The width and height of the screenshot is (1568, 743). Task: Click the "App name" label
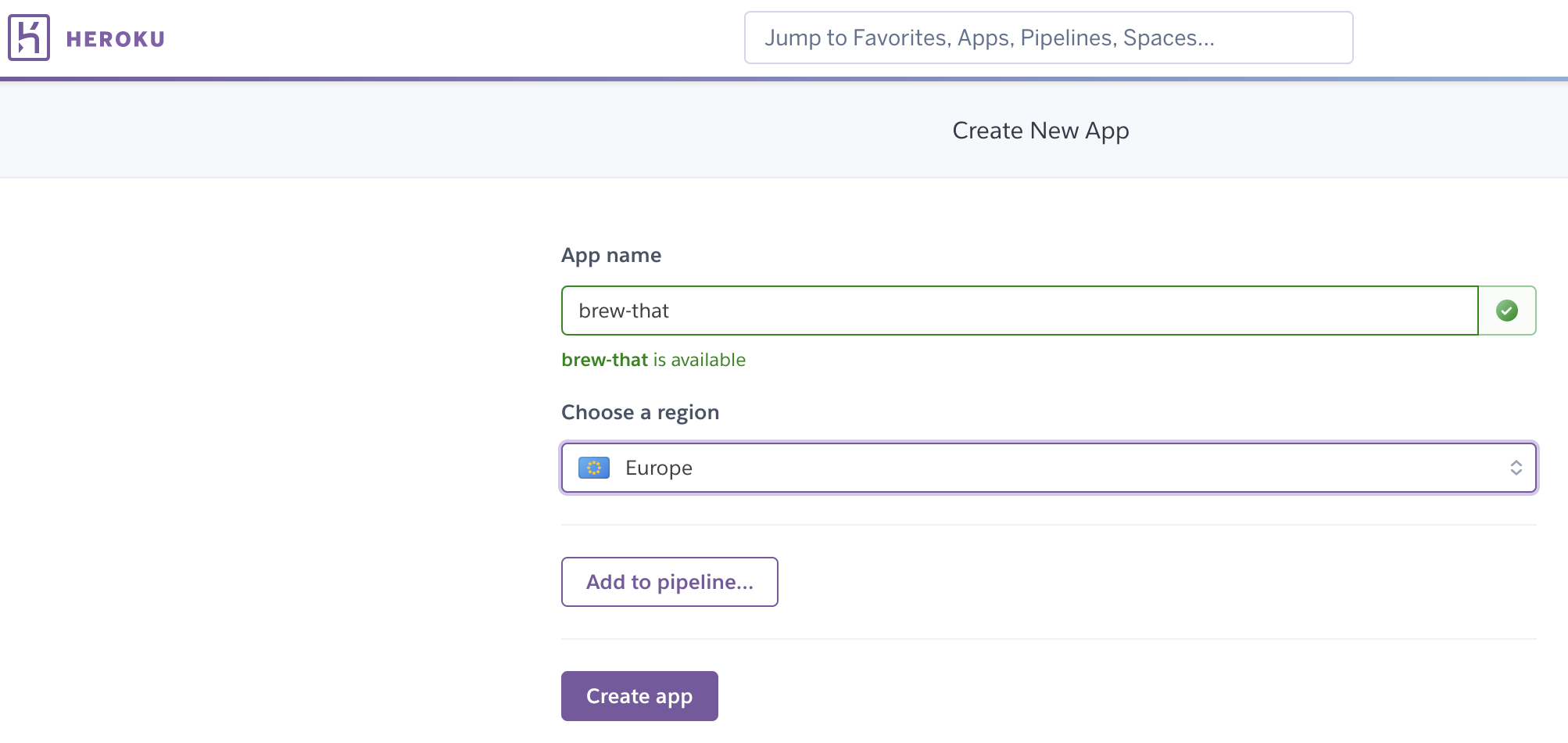coord(611,256)
